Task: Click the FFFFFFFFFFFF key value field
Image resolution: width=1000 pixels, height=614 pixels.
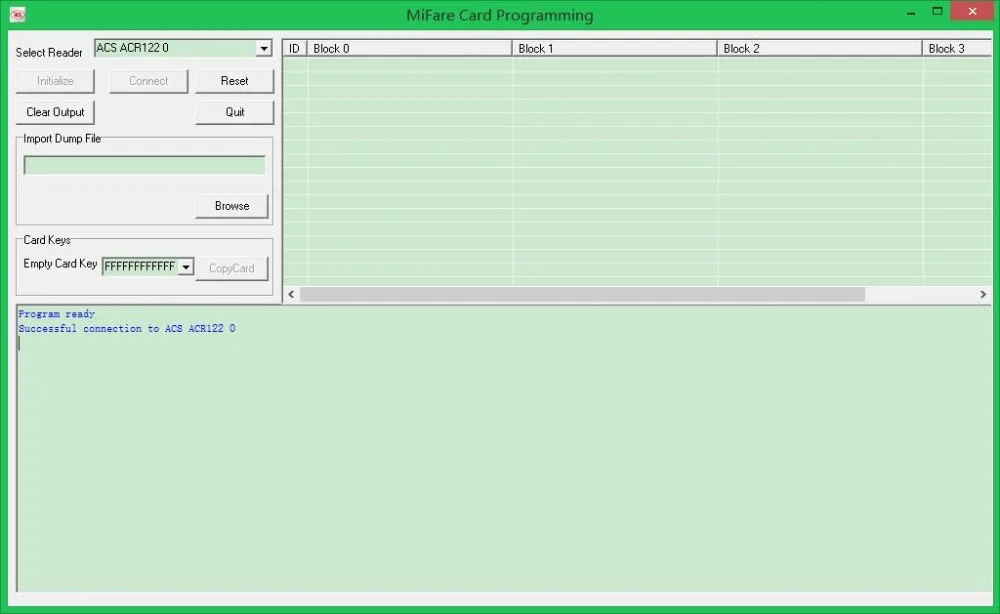Action: pyautogui.click(x=140, y=267)
